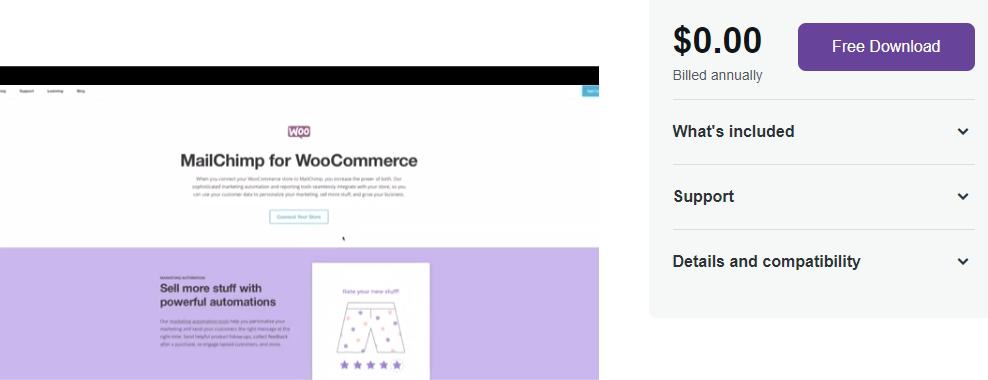988x380 pixels.
Task: Click the blue button at preview top-right
Action: pyautogui.click(x=590, y=91)
